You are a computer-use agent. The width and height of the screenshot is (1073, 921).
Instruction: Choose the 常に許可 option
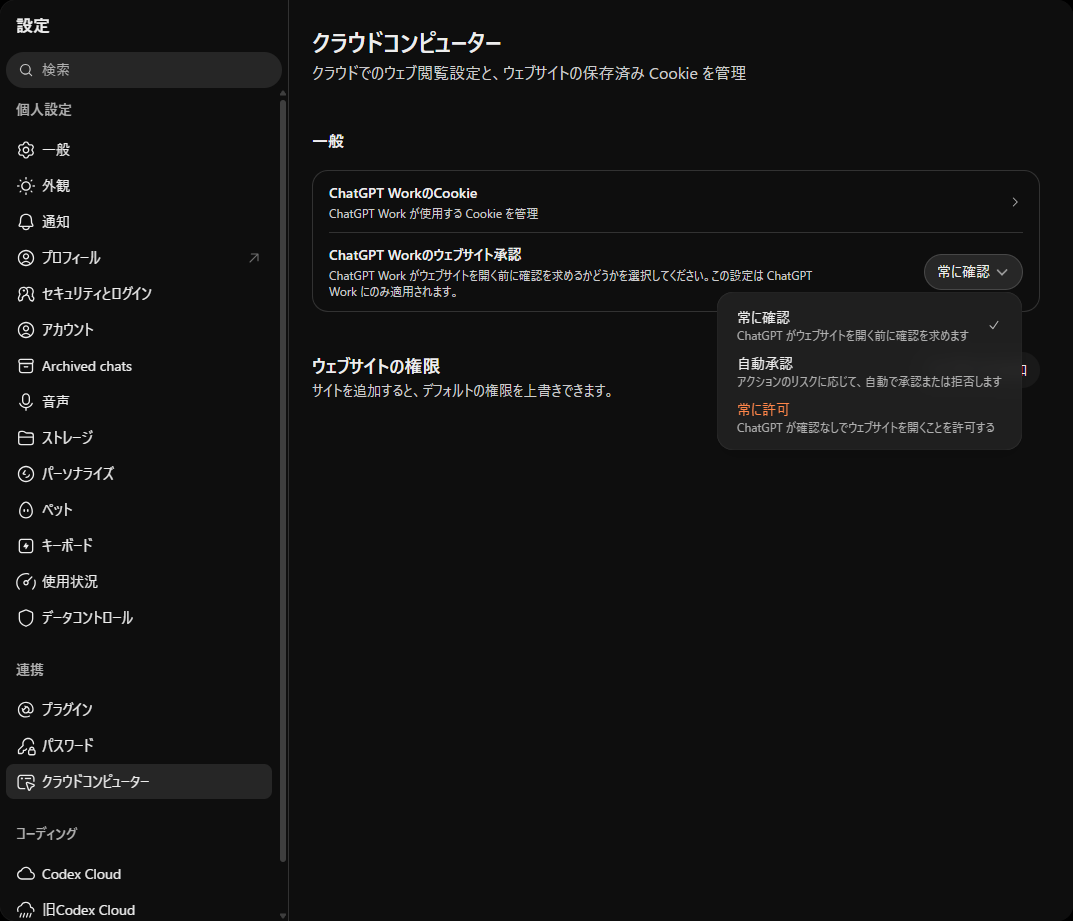[869, 417]
